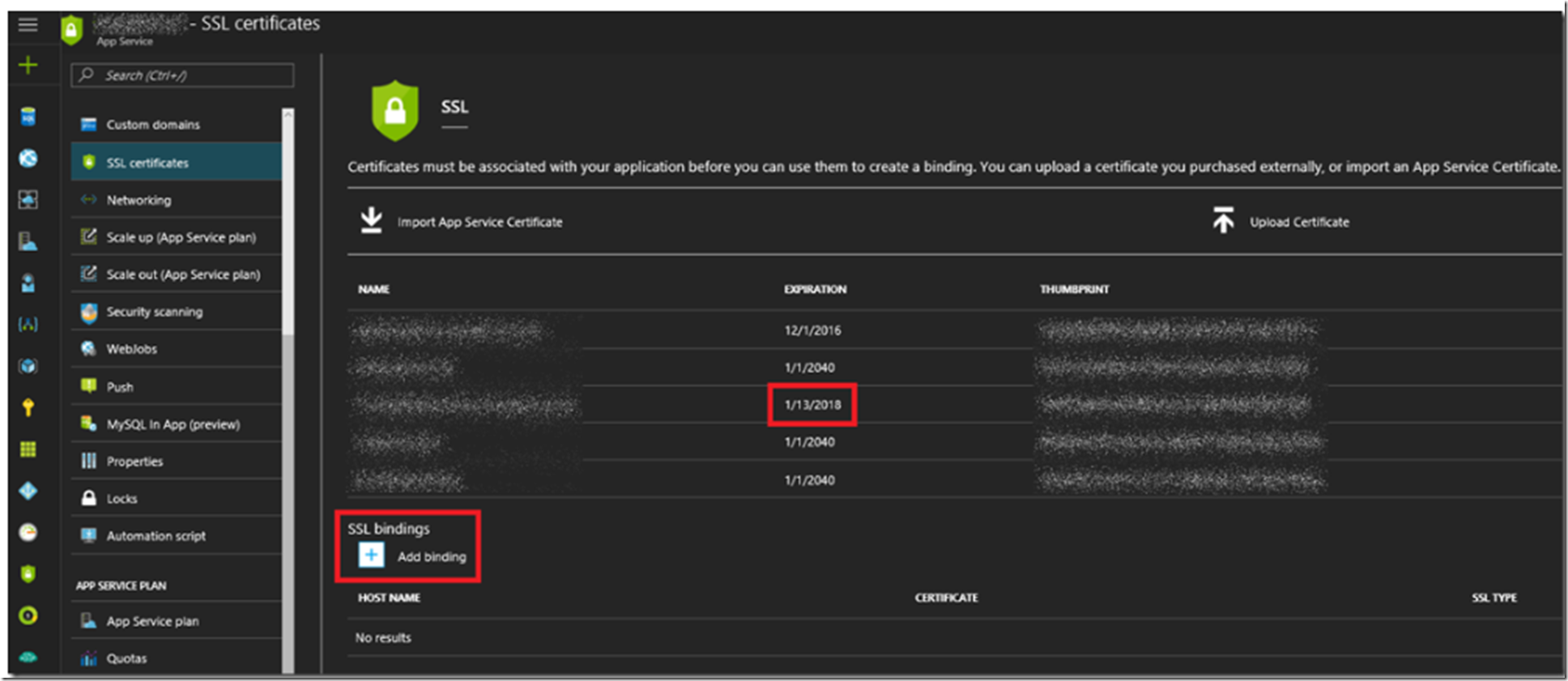The width and height of the screenshot is (1568, 681).
Task: Click the Push notification icon
Action: point(88,386)
